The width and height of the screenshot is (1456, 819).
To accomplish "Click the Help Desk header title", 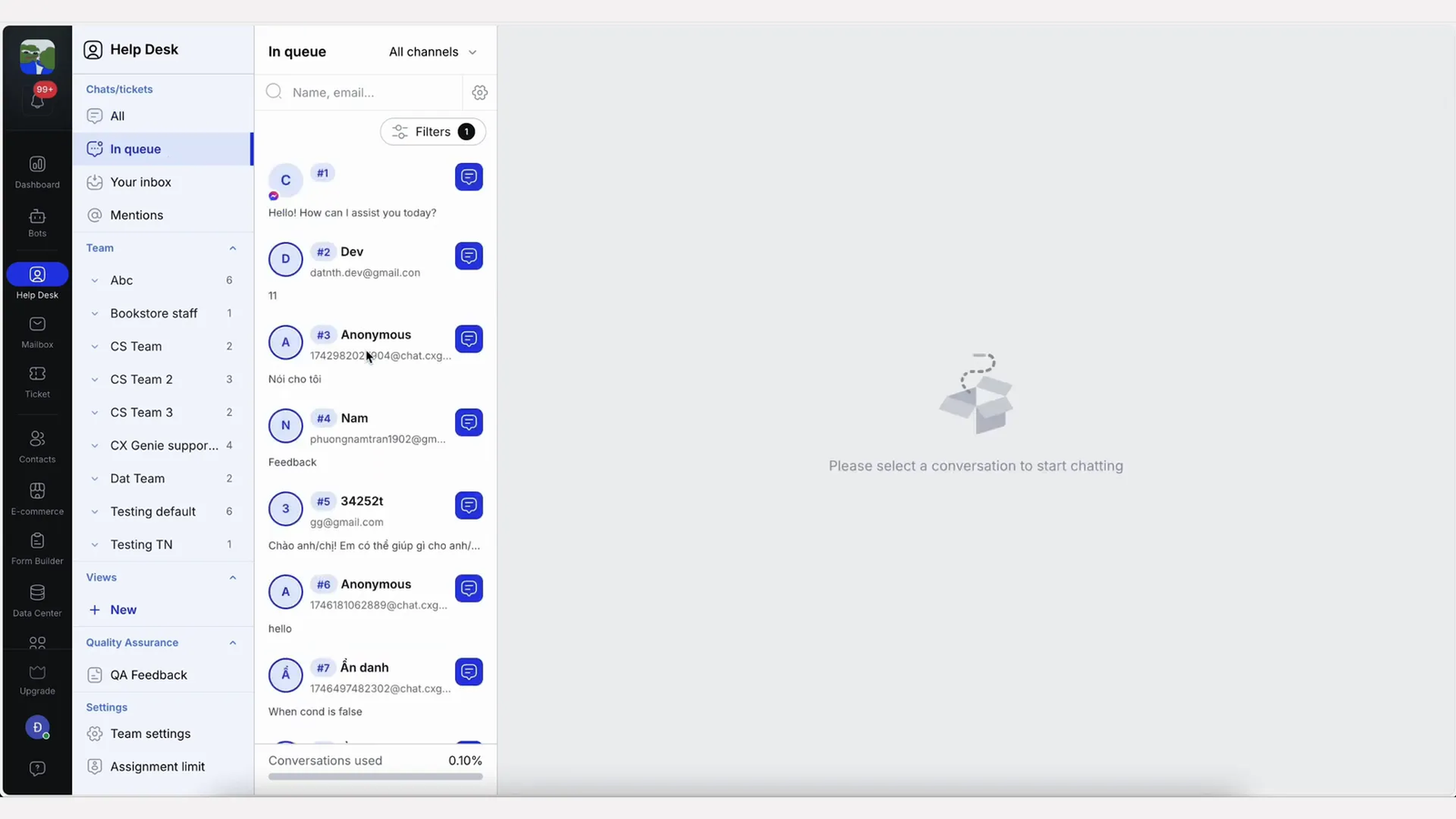I will tap(144, 49).
